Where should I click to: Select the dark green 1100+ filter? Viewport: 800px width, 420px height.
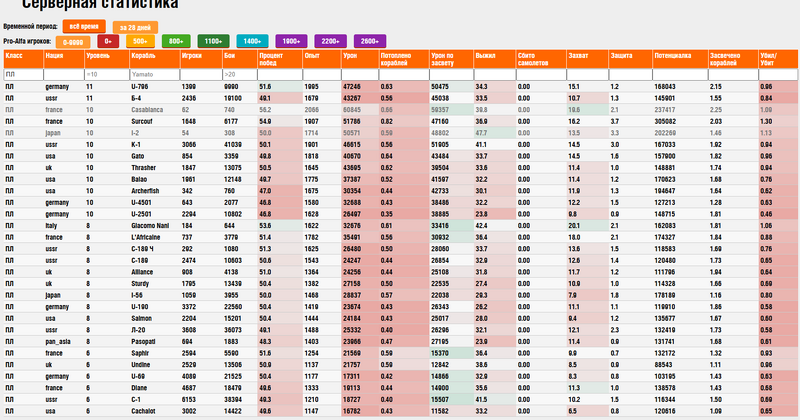[212, 41]
